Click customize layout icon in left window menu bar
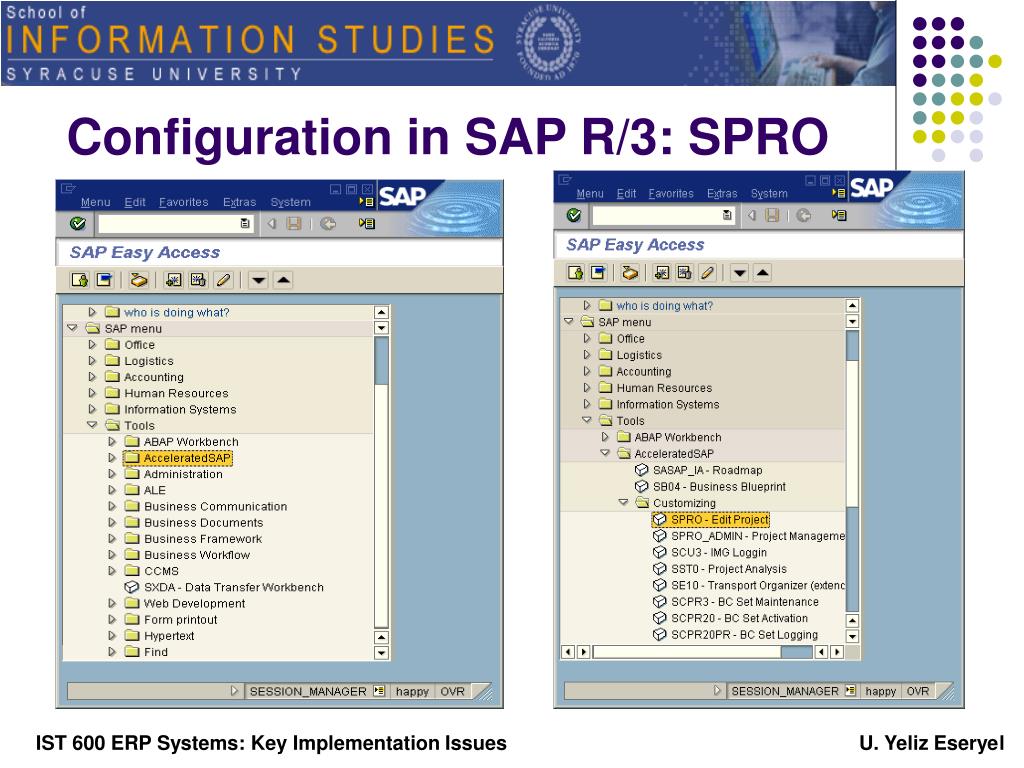 click(366, 202)
